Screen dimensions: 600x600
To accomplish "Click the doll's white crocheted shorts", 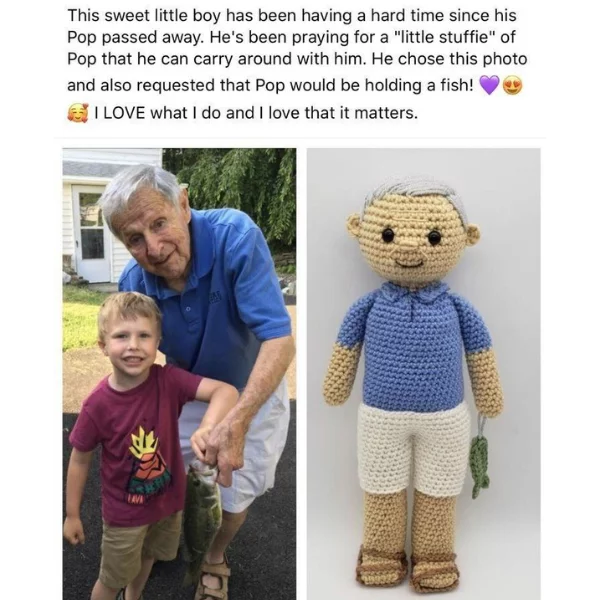I will [414, 449].
